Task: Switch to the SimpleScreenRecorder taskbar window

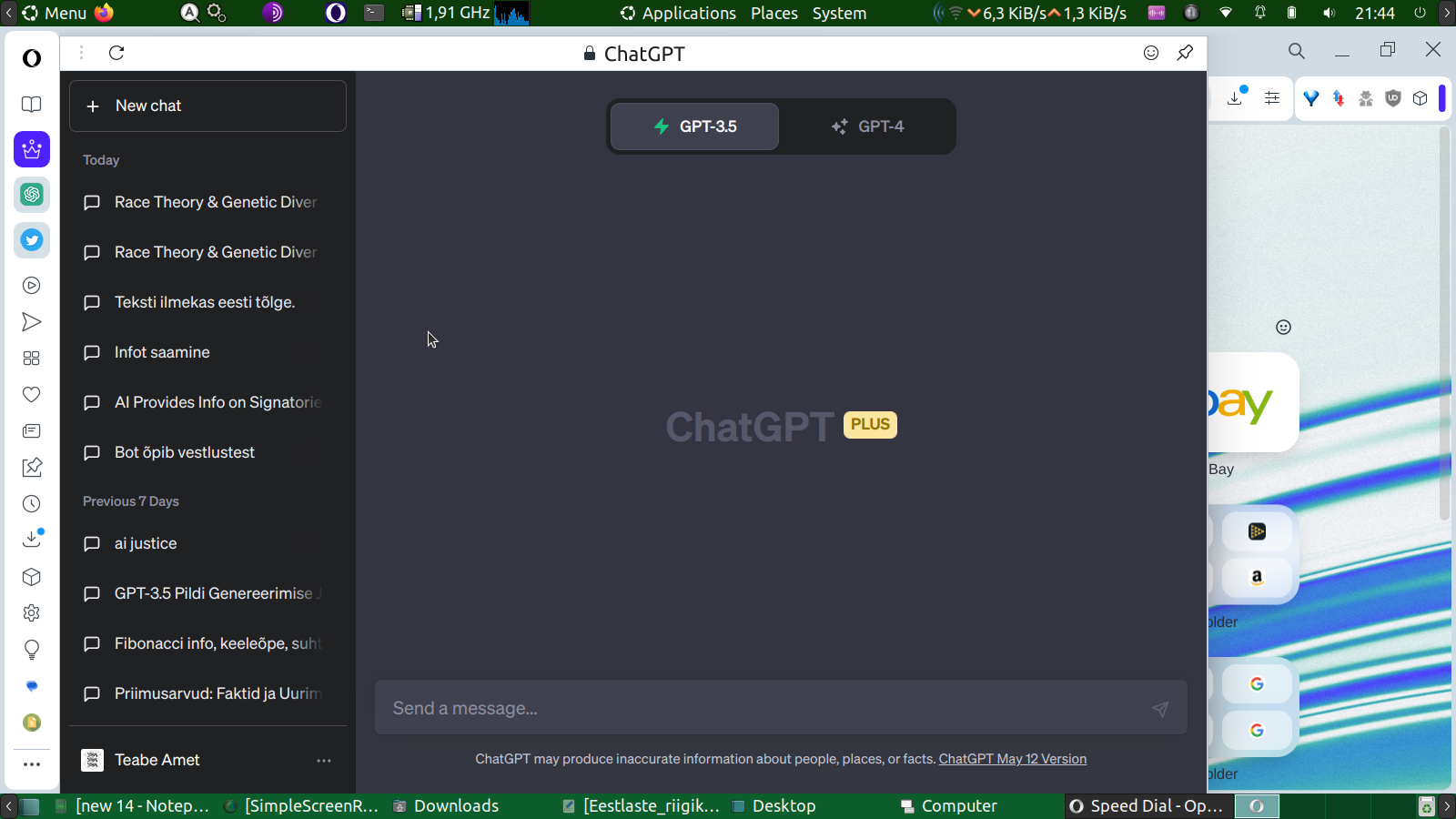Action: click(301, 806)
